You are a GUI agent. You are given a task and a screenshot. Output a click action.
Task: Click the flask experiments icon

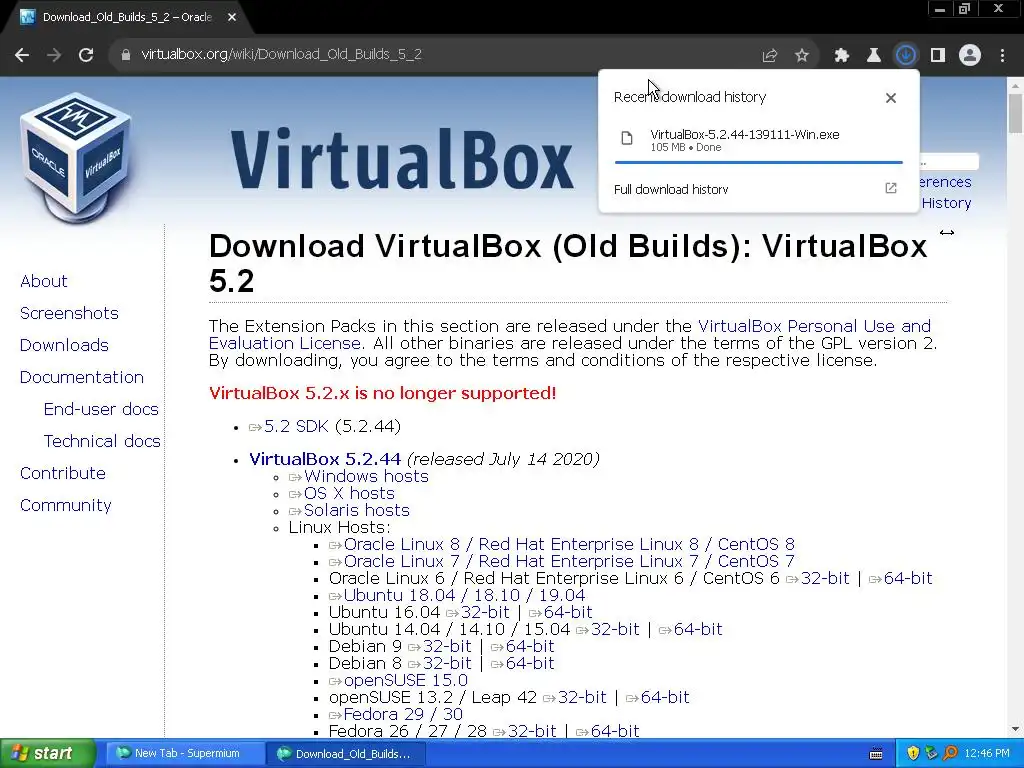[873, 56]
